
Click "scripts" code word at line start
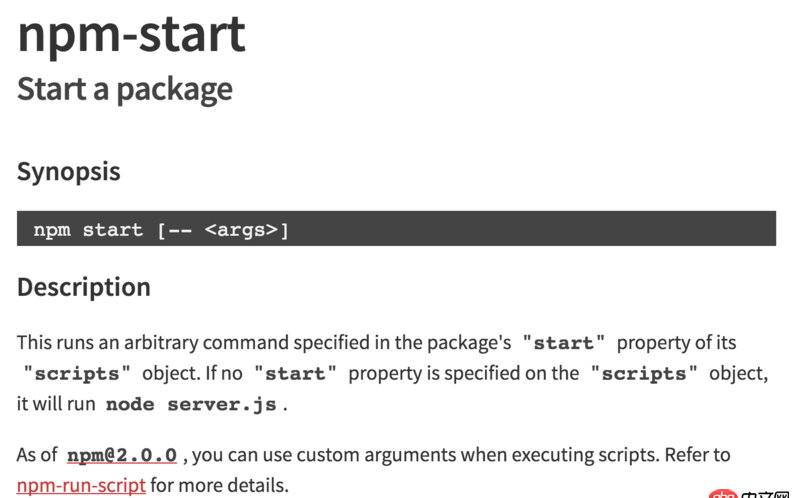77,374
